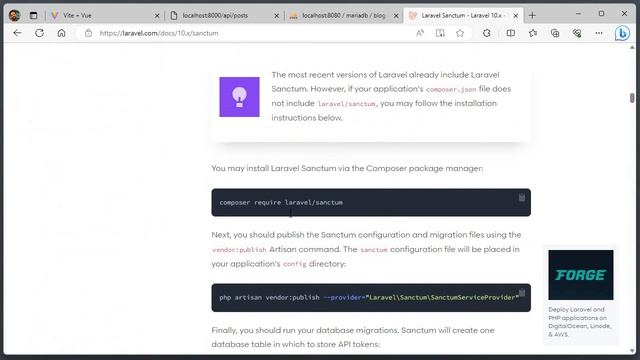Click the config inline code word
Screen dimensions: 640x360
pos(294,264)
